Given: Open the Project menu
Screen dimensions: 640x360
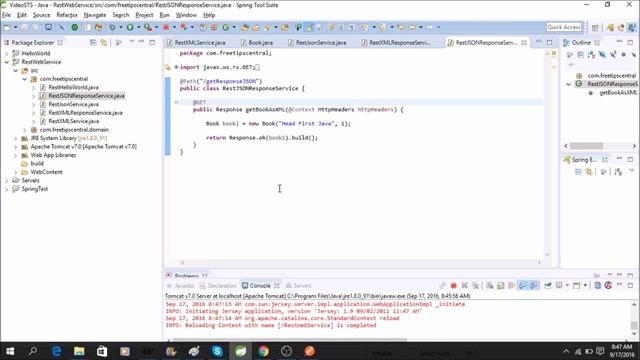Looking at the screenshot, I should (x=144, y=15).
